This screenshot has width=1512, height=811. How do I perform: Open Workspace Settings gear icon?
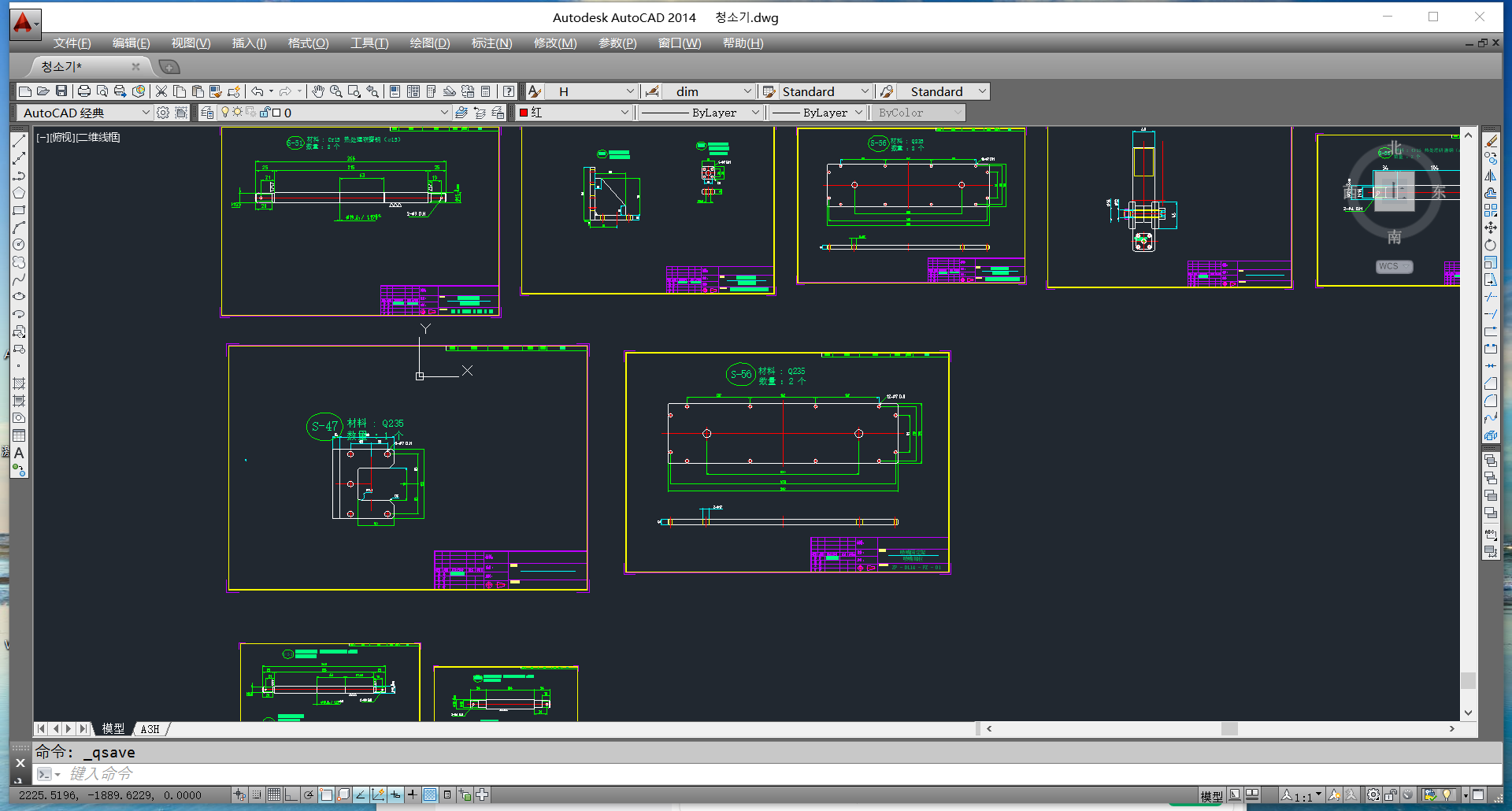[x=163, y=113]
